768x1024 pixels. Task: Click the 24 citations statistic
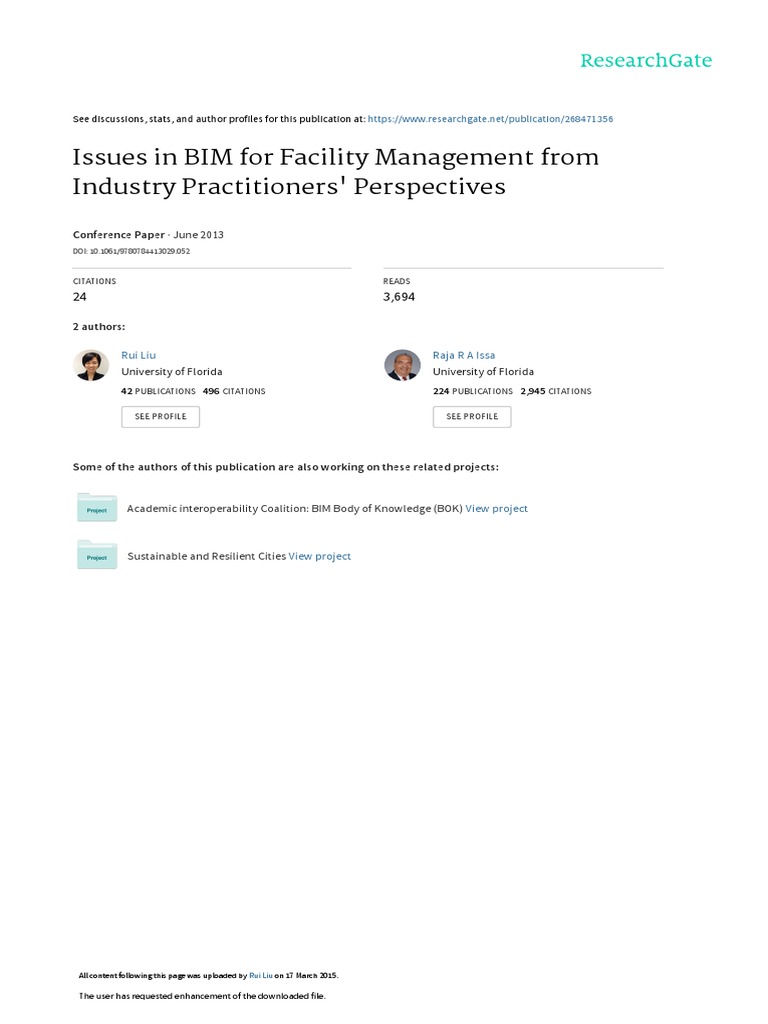click(x=80, y=297)
